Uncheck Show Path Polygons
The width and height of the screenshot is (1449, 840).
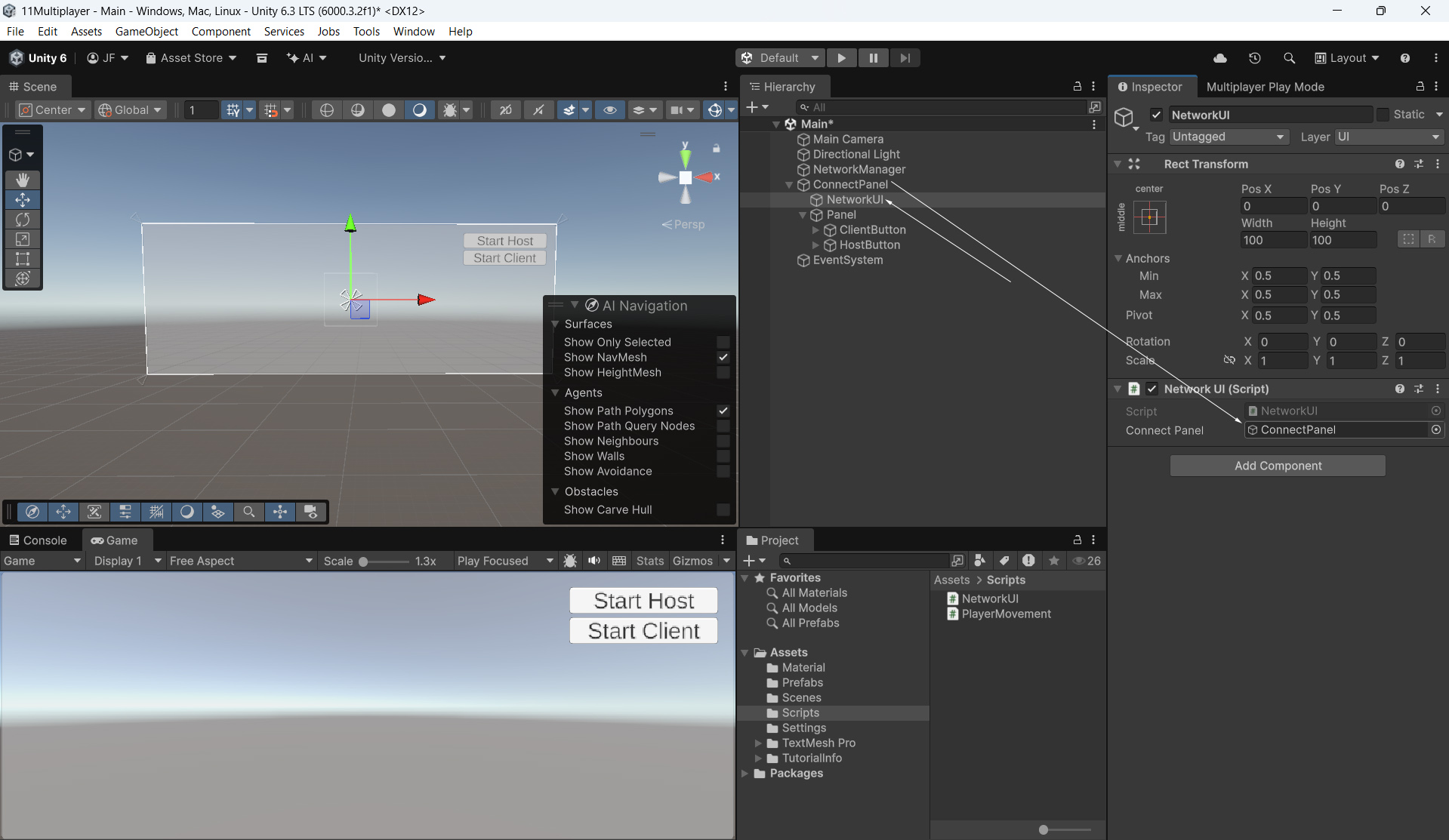(x=723, y=411)
